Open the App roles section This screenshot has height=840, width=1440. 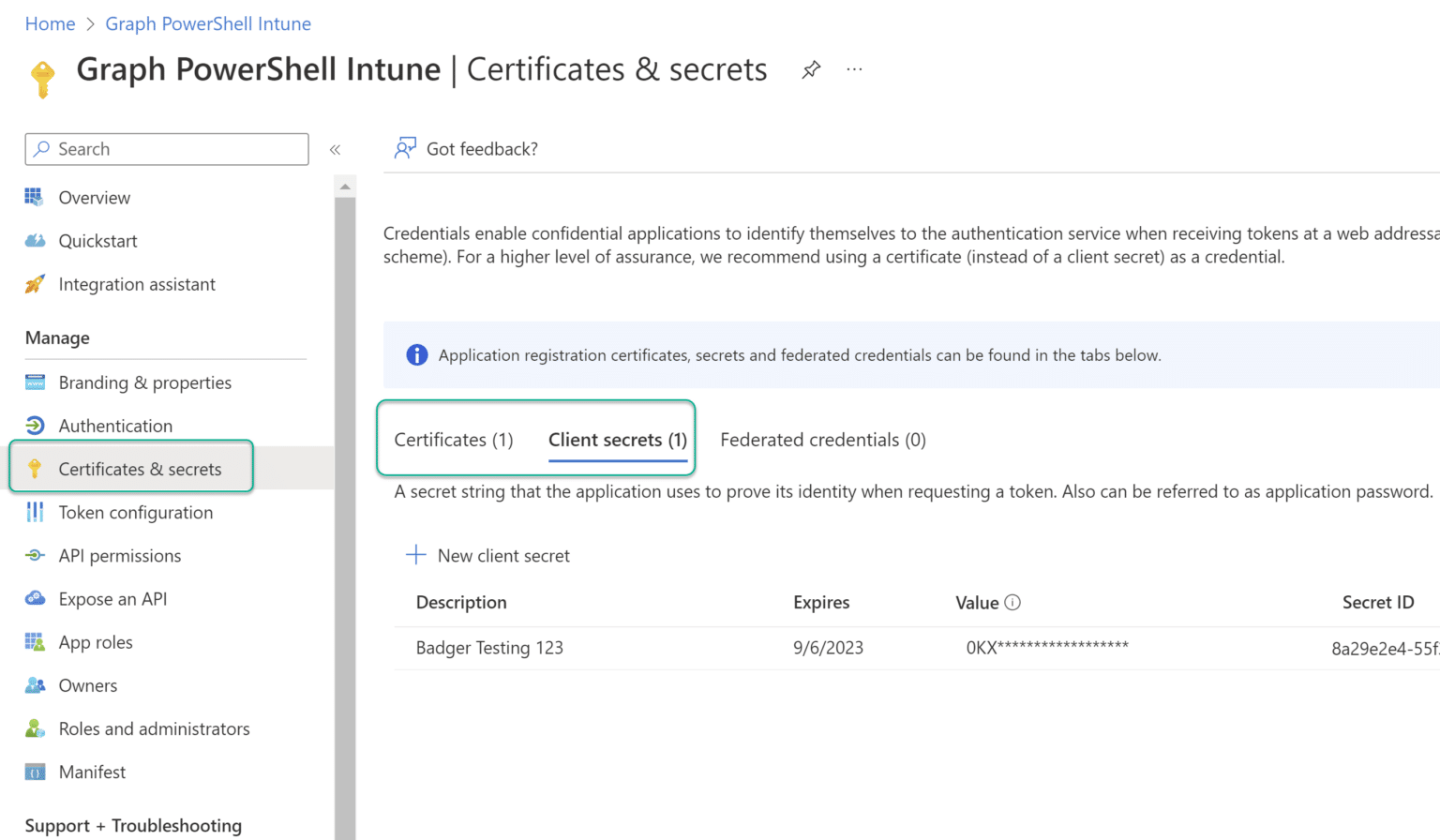coord(96,641)
